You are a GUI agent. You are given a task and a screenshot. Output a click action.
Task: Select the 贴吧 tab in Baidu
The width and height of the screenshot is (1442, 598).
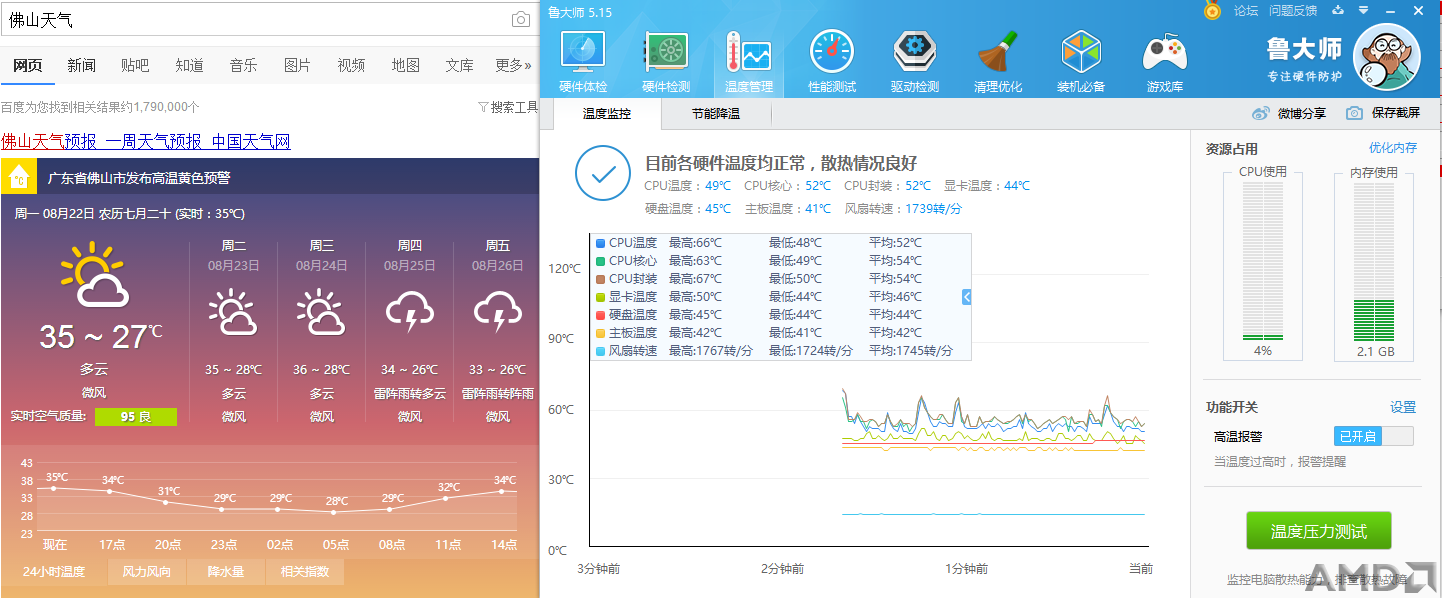[135, 65]
